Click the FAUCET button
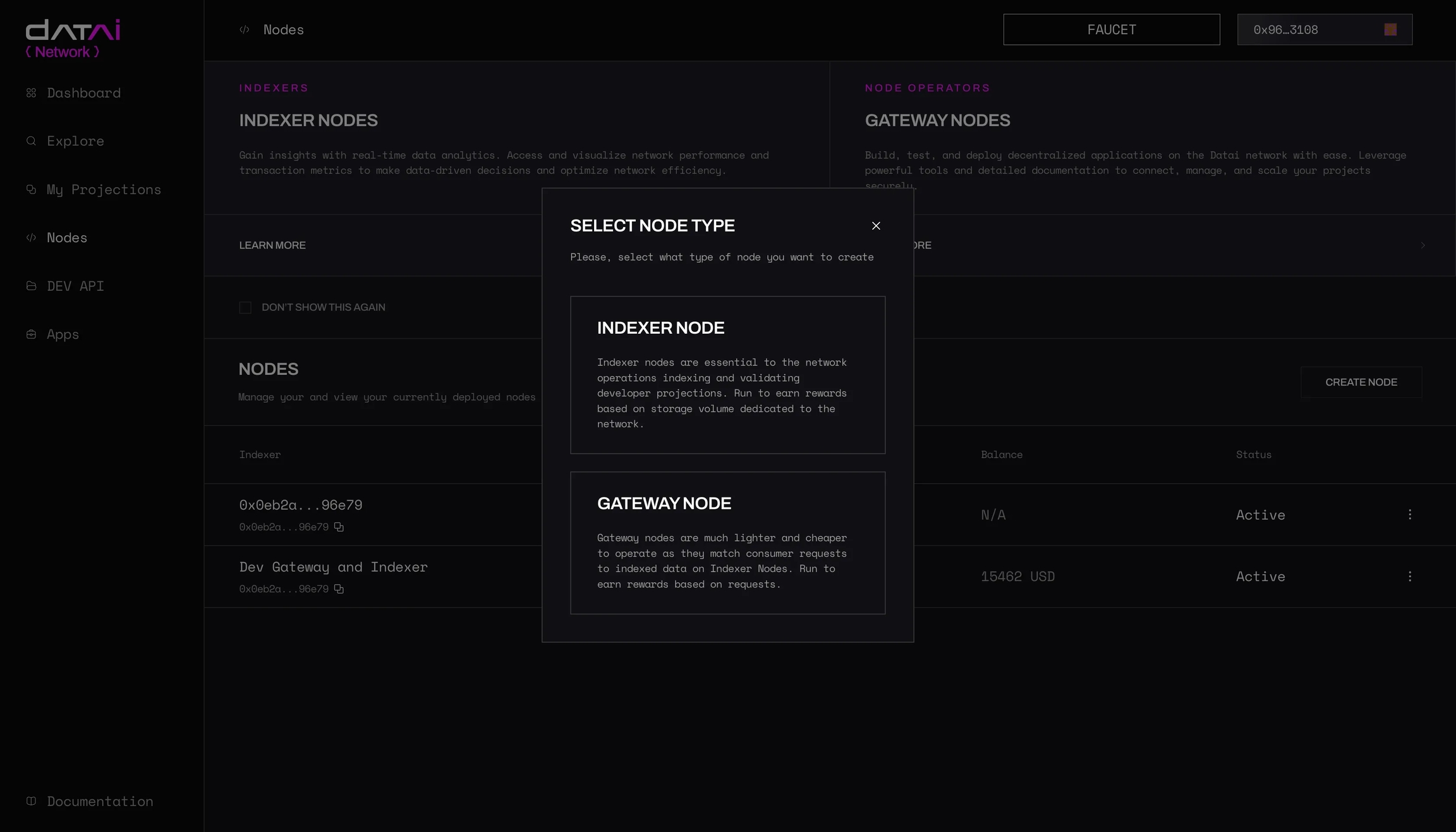Screen dimensions: 1456x832 [1111, 30]
